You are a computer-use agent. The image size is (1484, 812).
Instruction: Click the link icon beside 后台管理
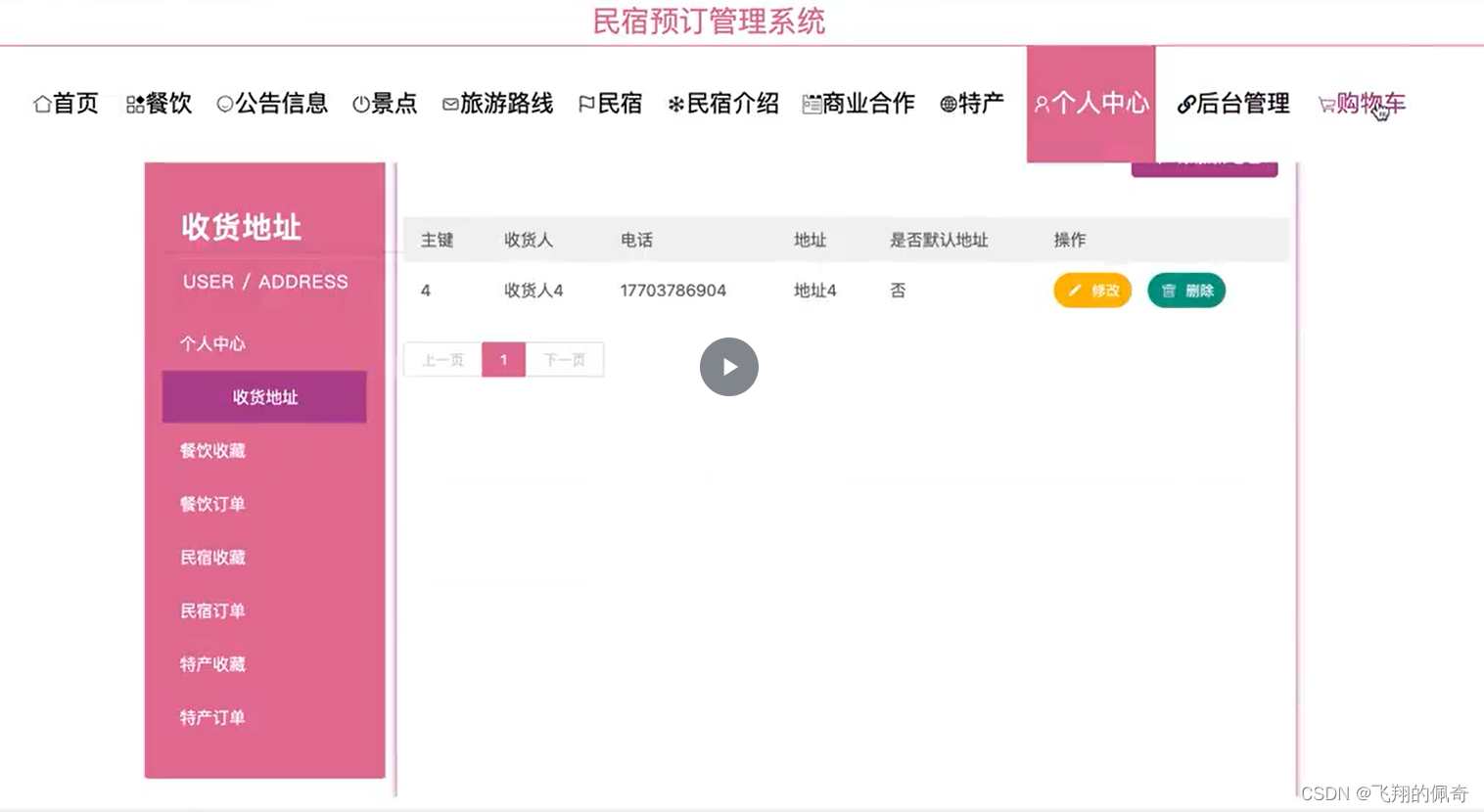point(1186,104)
